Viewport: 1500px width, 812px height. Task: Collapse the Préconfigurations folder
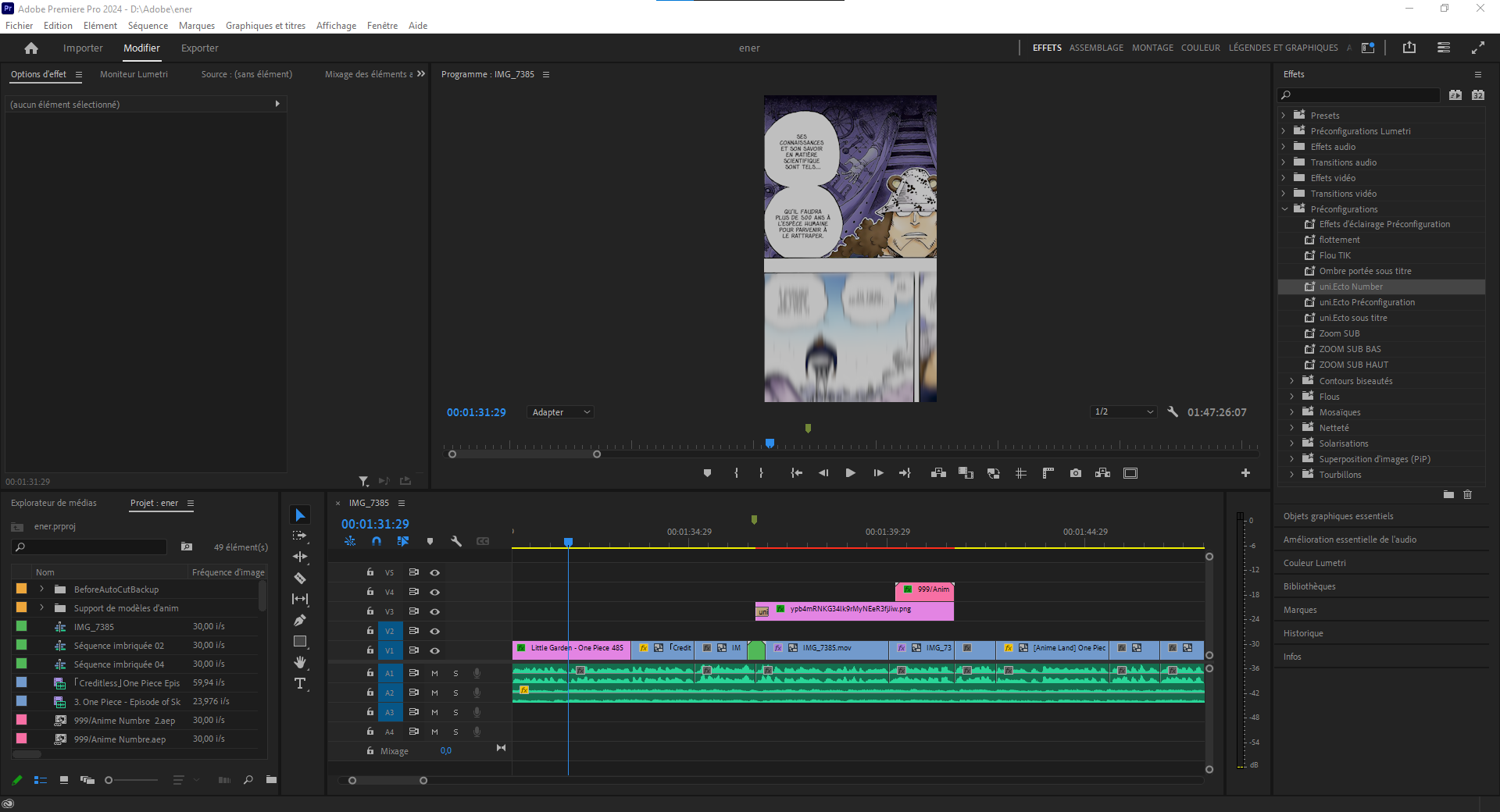coord(1284,209)
